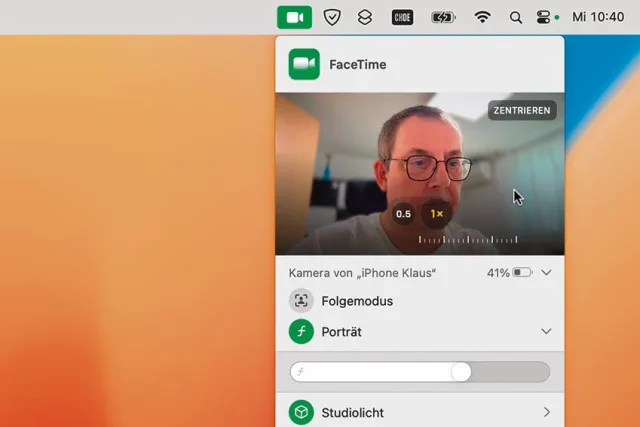Click the CHDE keyboard input source icon
Screen dimensions: 640x427
coord(402,17)
